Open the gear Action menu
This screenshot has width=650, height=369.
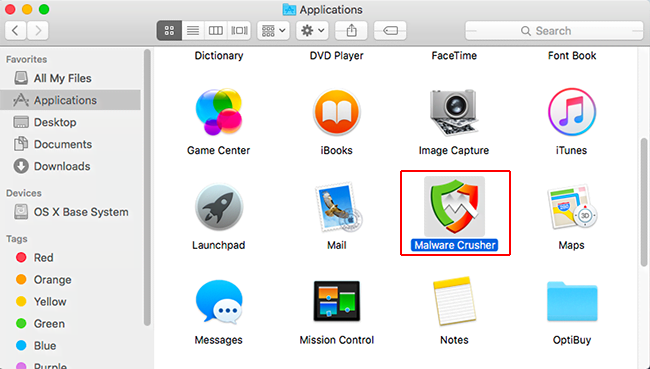(x=312, y=31)
